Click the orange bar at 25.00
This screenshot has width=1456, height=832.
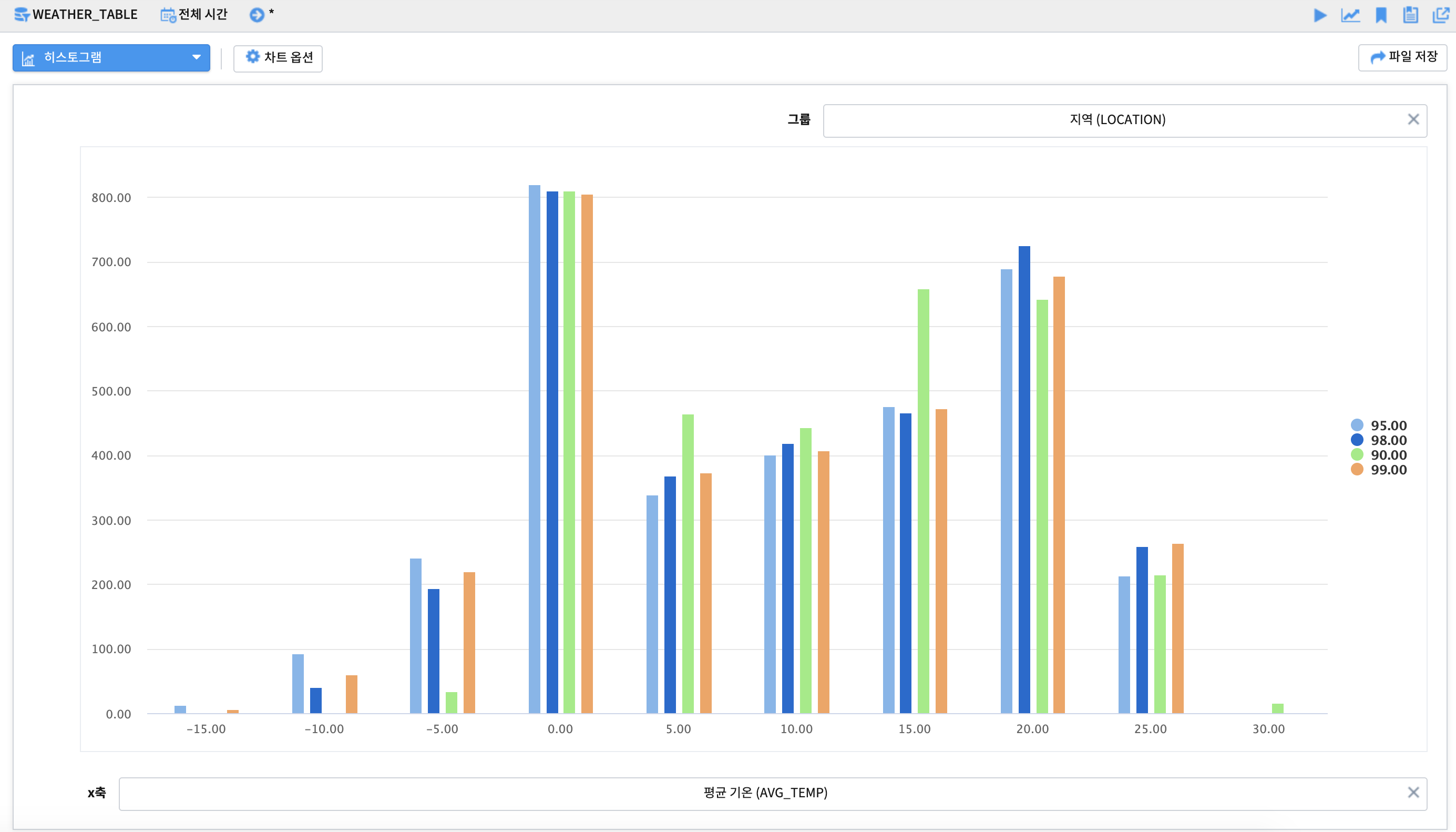pyautogui.click(x=1177, y=628)
